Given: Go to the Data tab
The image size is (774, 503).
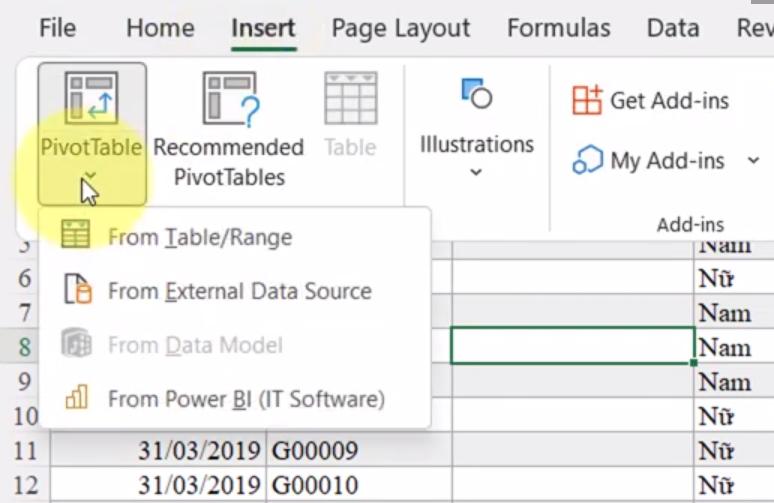Looking at the screenshot, I should [673, 28].
